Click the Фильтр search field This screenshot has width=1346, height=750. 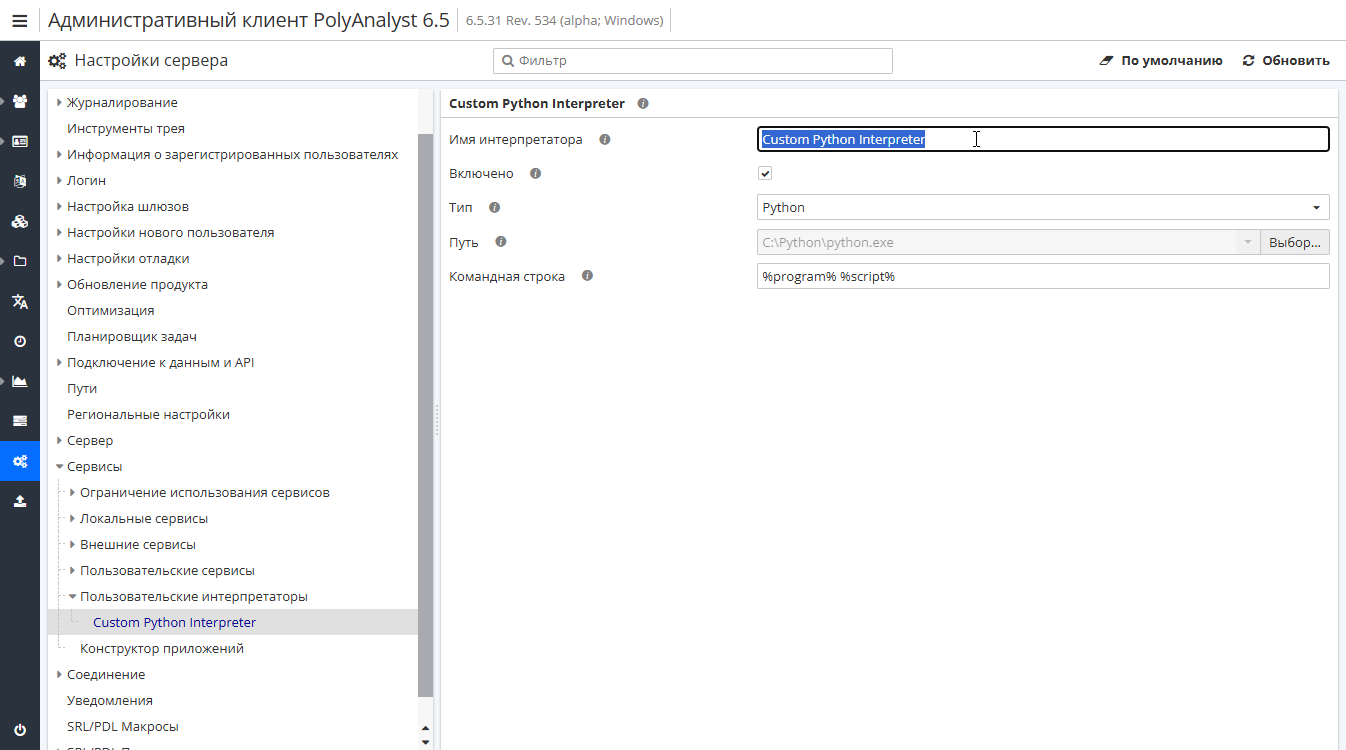[x=692, y=61]
